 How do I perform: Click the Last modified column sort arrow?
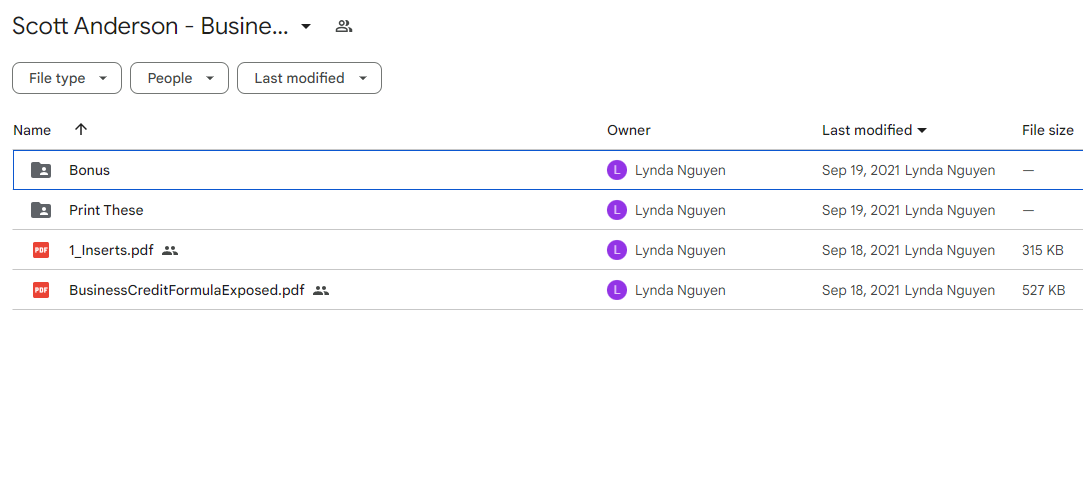[921, 130]
